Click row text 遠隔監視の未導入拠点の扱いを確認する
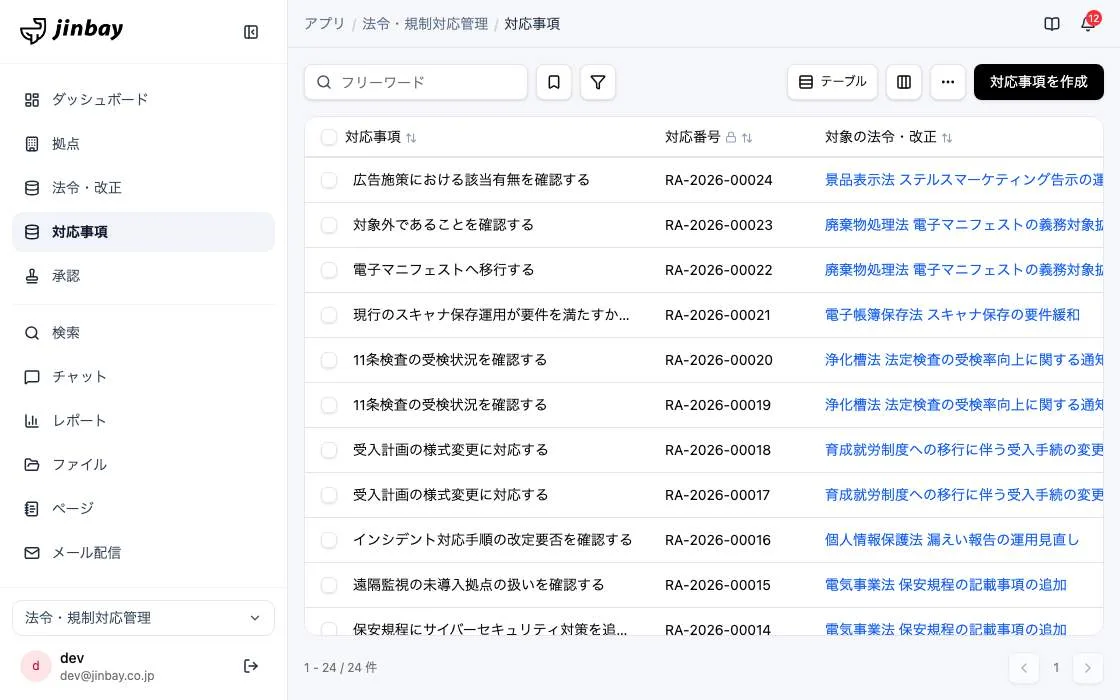This screenshot has width=1120, height=700. [x=479, y=585]
